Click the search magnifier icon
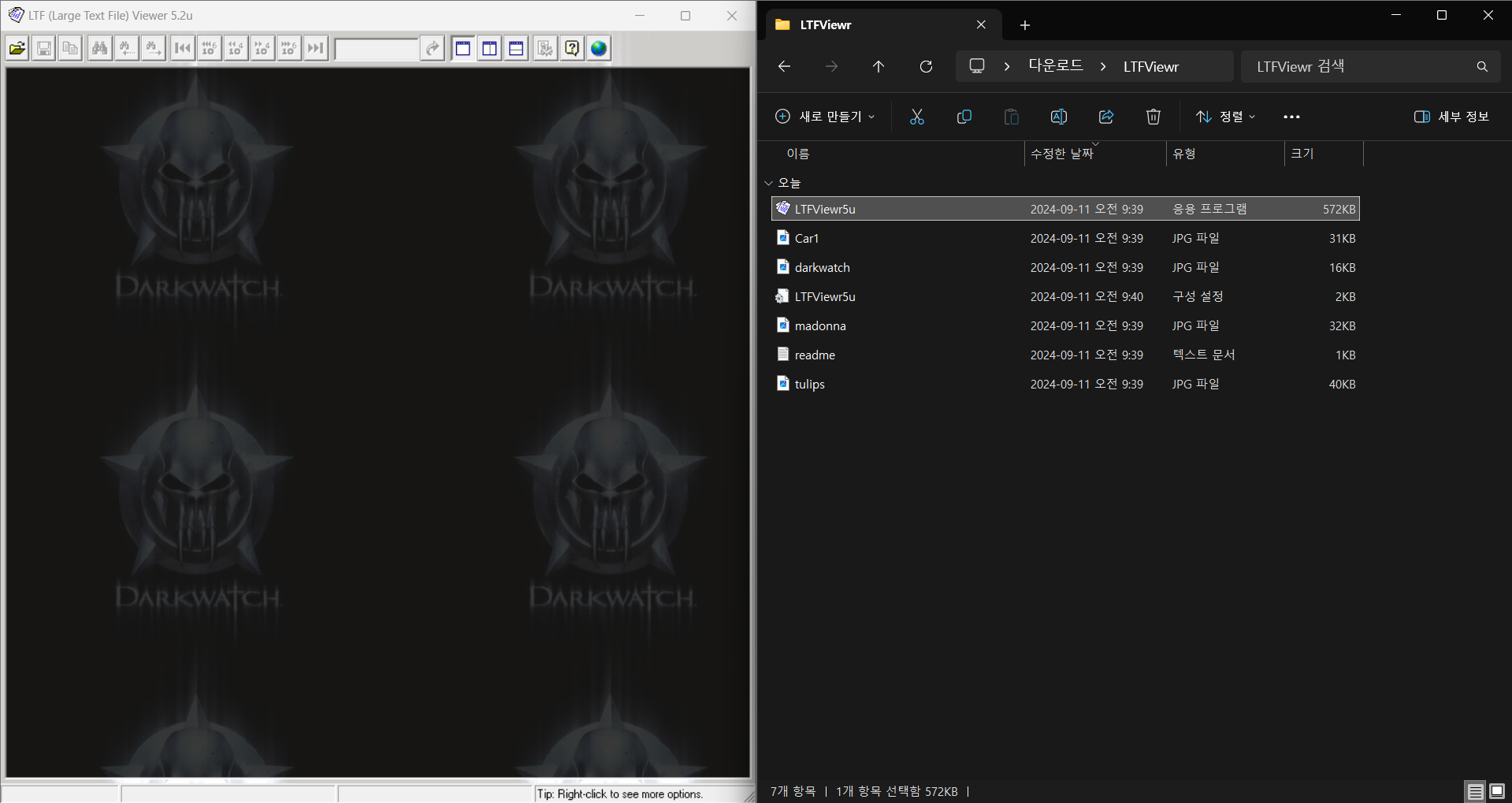The height and width of the screenshot is (803, 1512). click(1482, 67)
